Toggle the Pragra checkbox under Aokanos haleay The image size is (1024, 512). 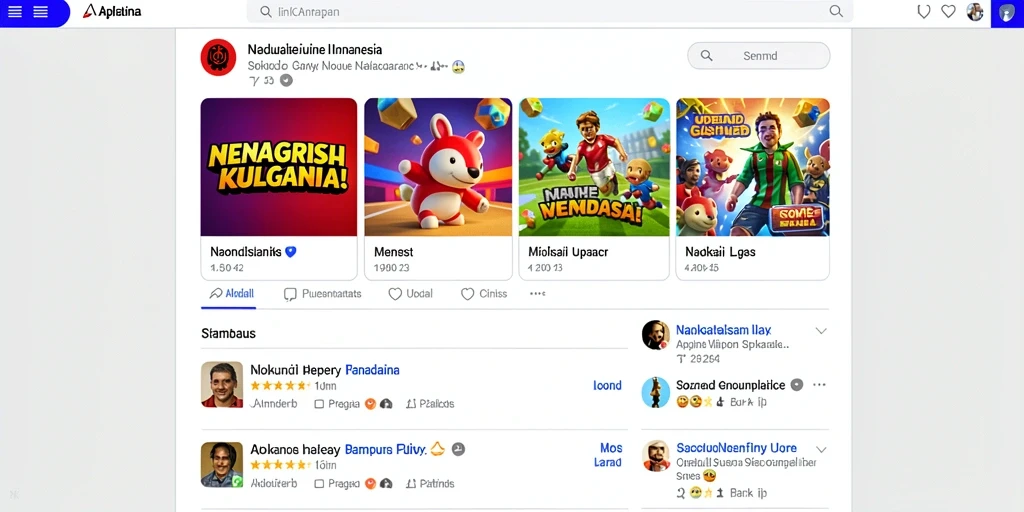click(x=319, y=484)
